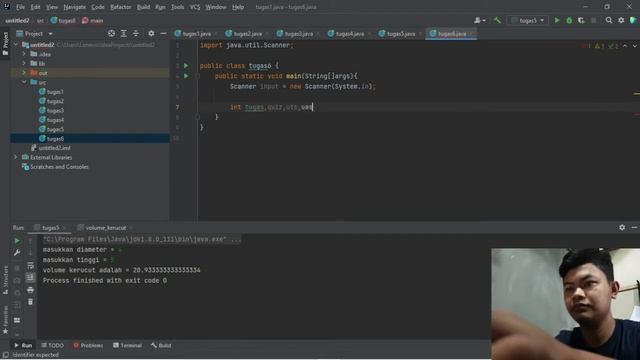Click the grayed Stop icon in top toolbar
The image size is (640, 360).
pyautogui.click(x=593, y=20)
